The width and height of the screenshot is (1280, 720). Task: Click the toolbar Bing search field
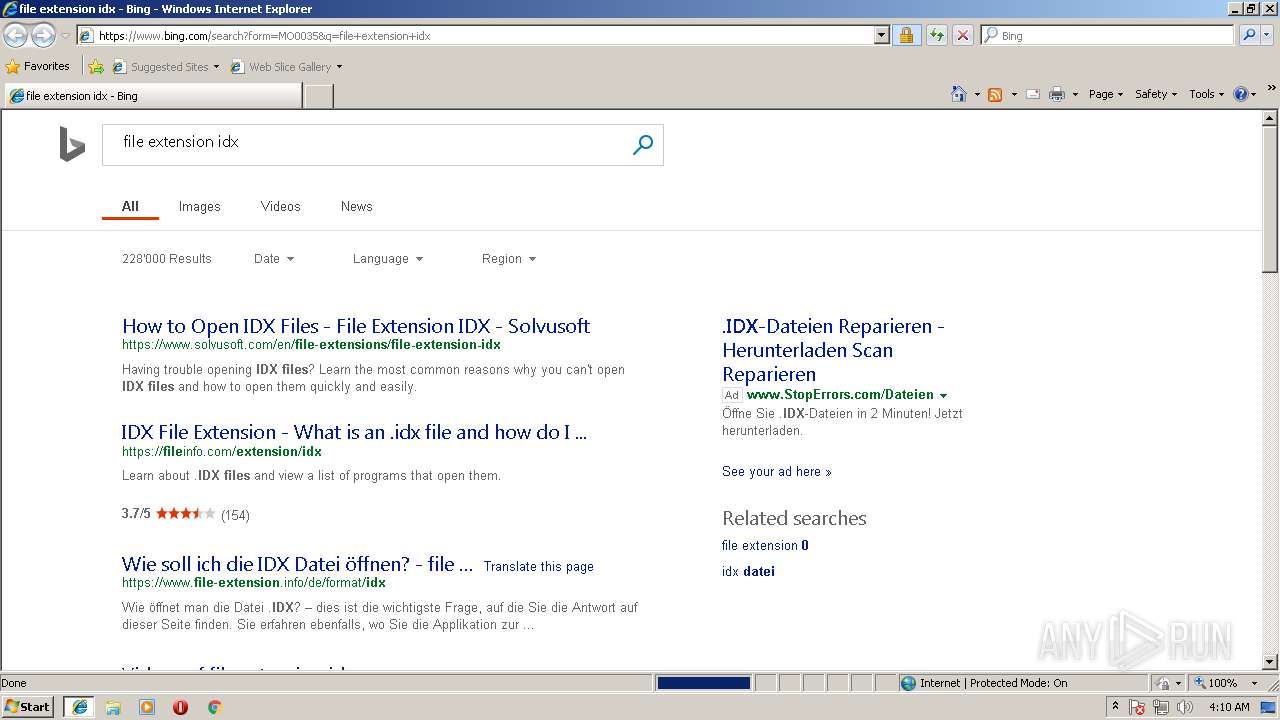(1108, 35)
